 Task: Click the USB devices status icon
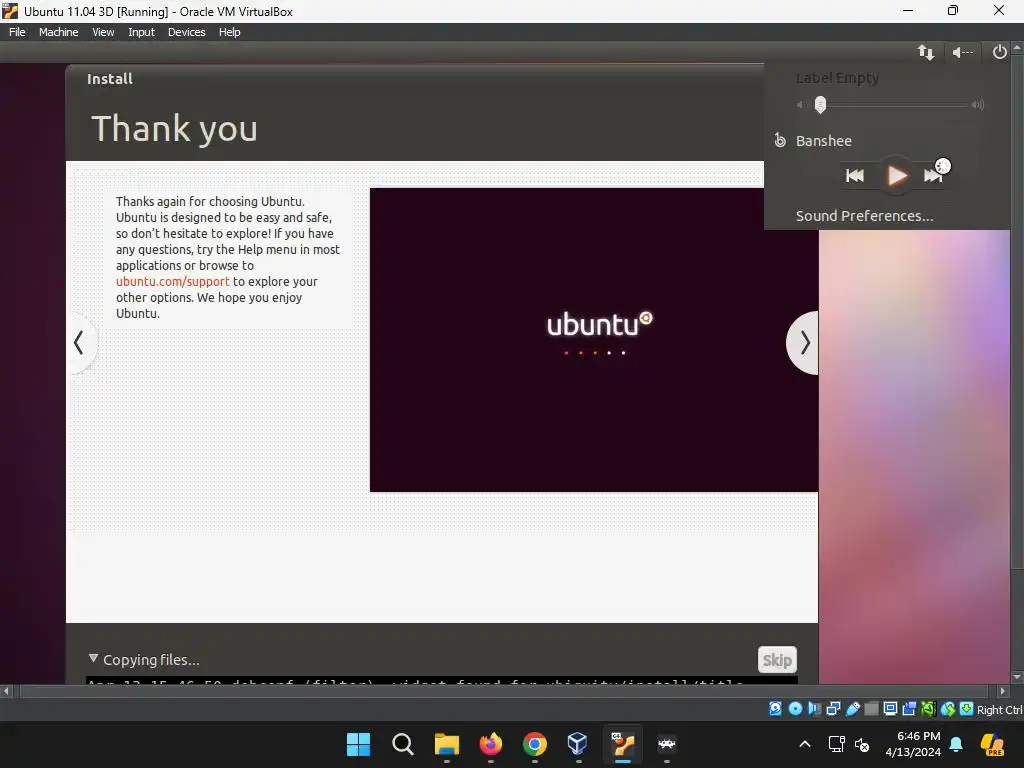853,709
